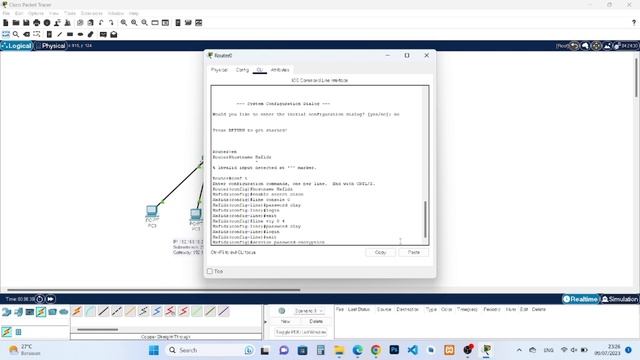
Task: Click the Copy button in CLI window
Action: (380, 252)
